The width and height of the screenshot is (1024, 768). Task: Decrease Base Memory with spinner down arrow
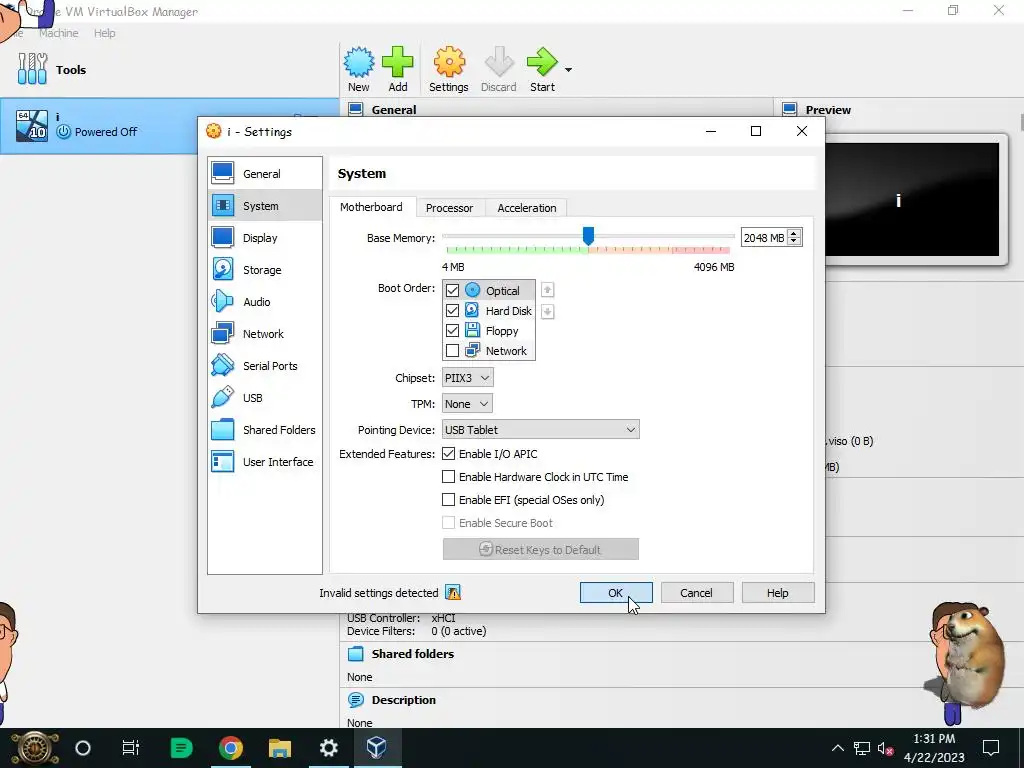pos(794,242)
